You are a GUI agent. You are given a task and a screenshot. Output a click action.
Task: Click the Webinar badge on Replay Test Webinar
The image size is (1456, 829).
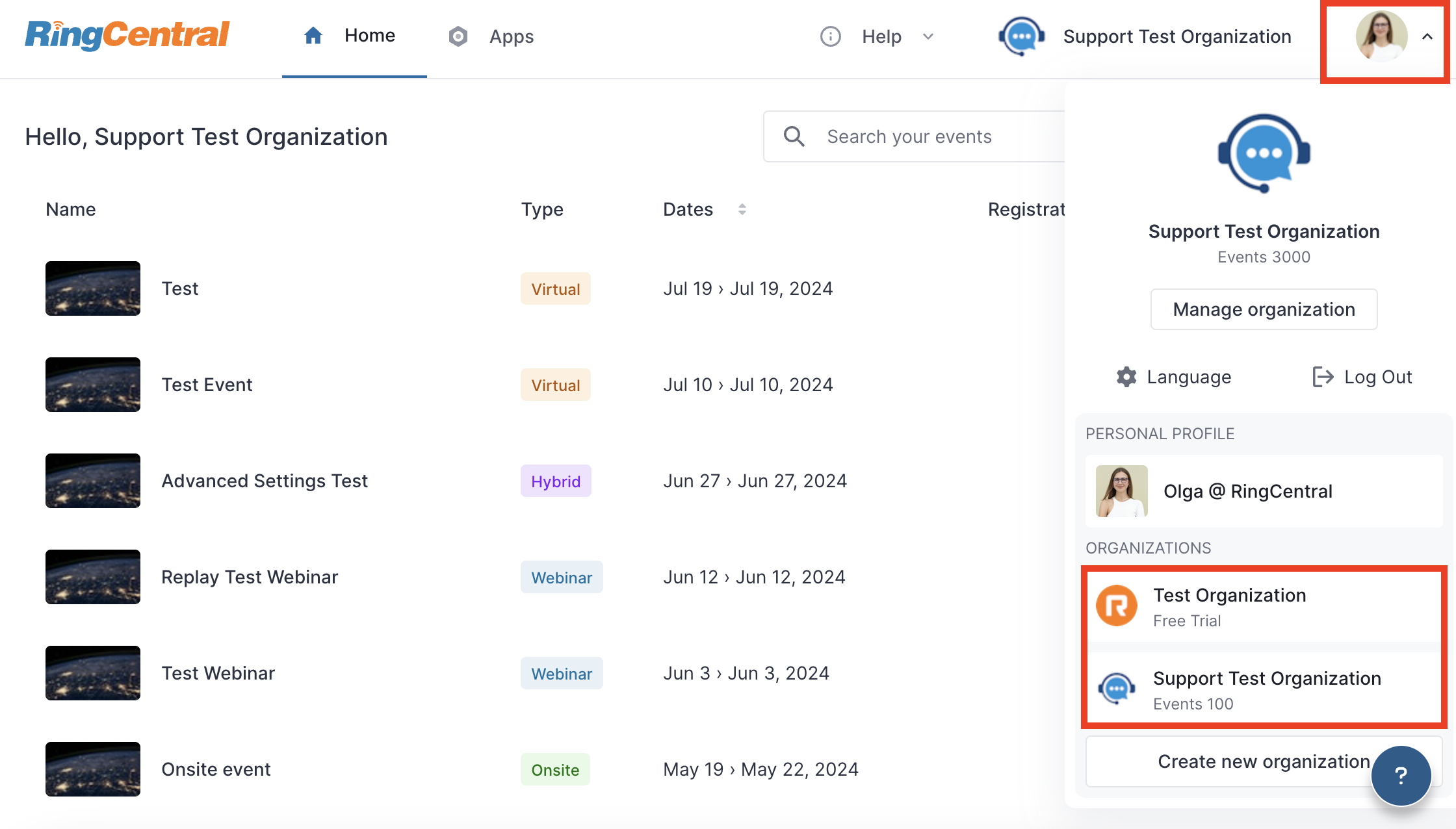562,577
